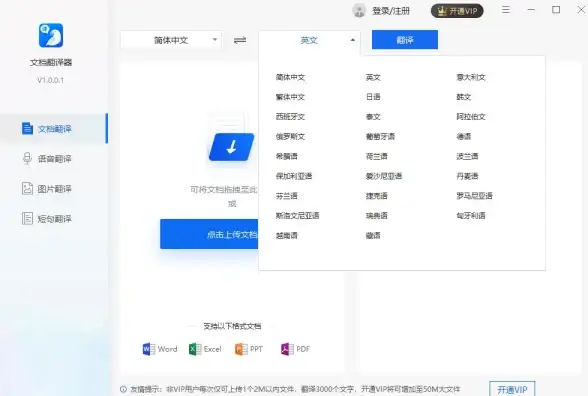Collapse the 英文 target language dropdown header
Screen dimensions: 588x396
(x=309, y=40)
